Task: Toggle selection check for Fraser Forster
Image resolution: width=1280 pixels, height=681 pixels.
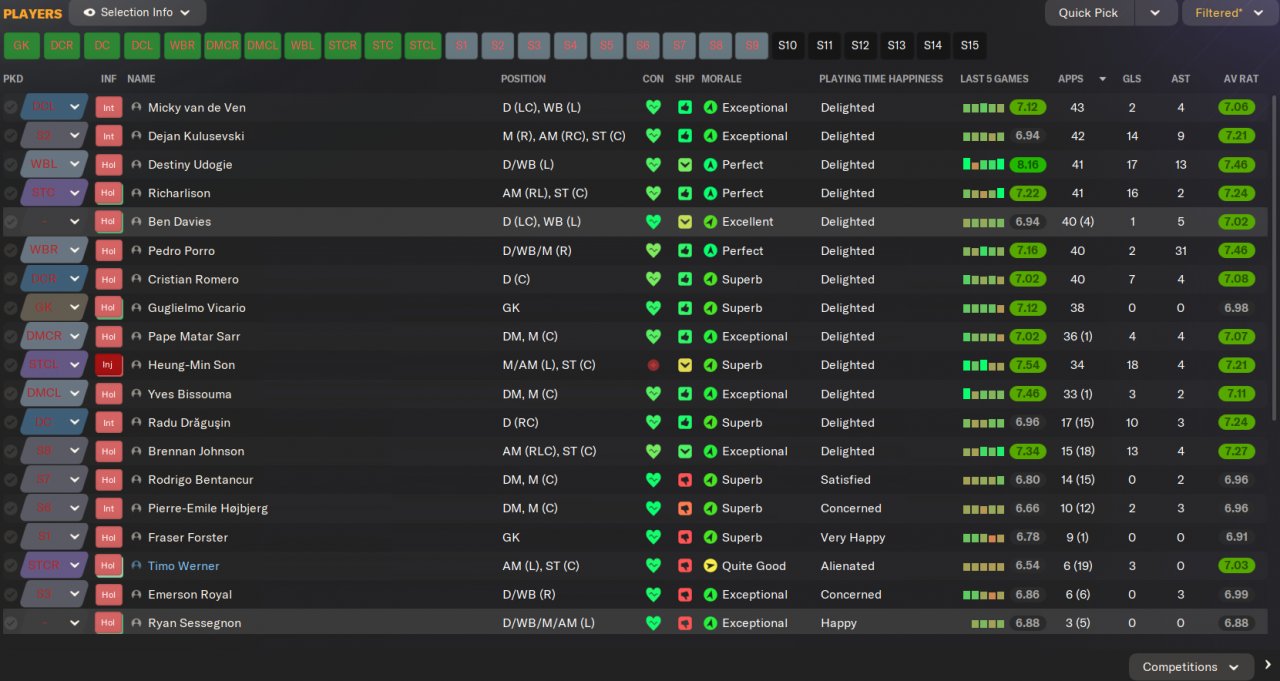Action: click(x=10, y=537)
